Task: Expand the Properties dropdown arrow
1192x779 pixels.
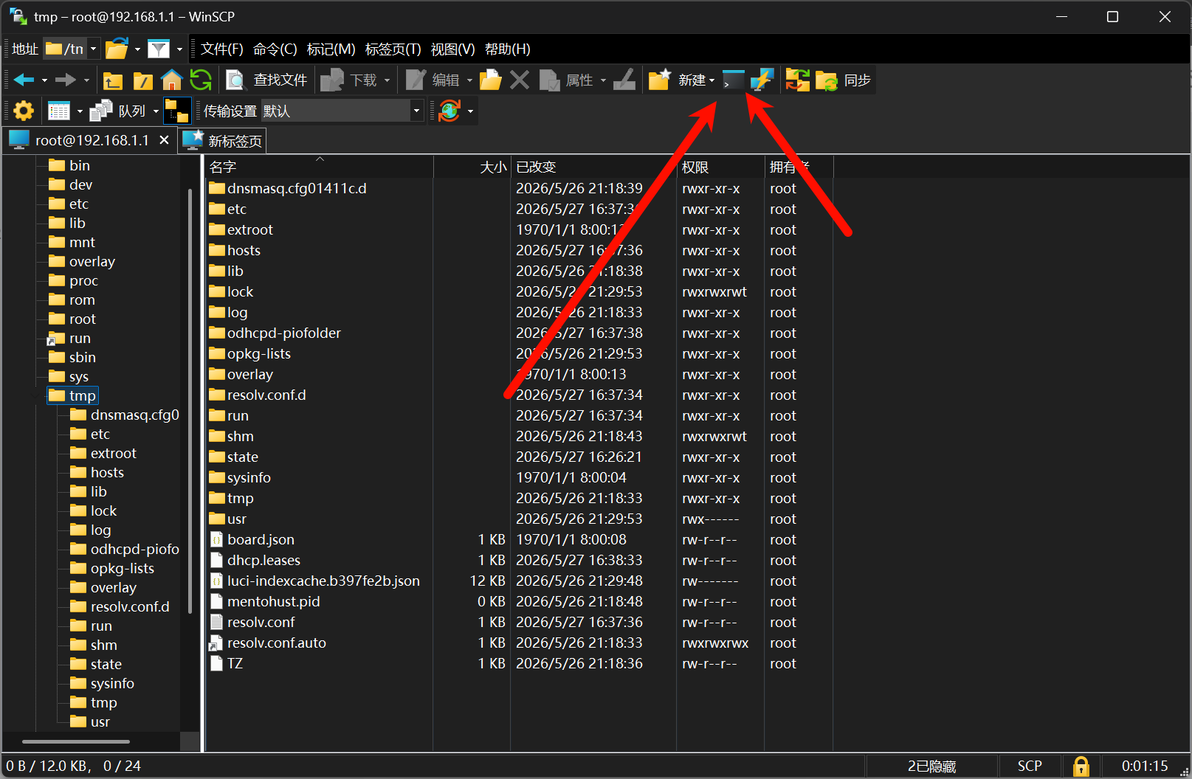Action: [x=603, y=80]
